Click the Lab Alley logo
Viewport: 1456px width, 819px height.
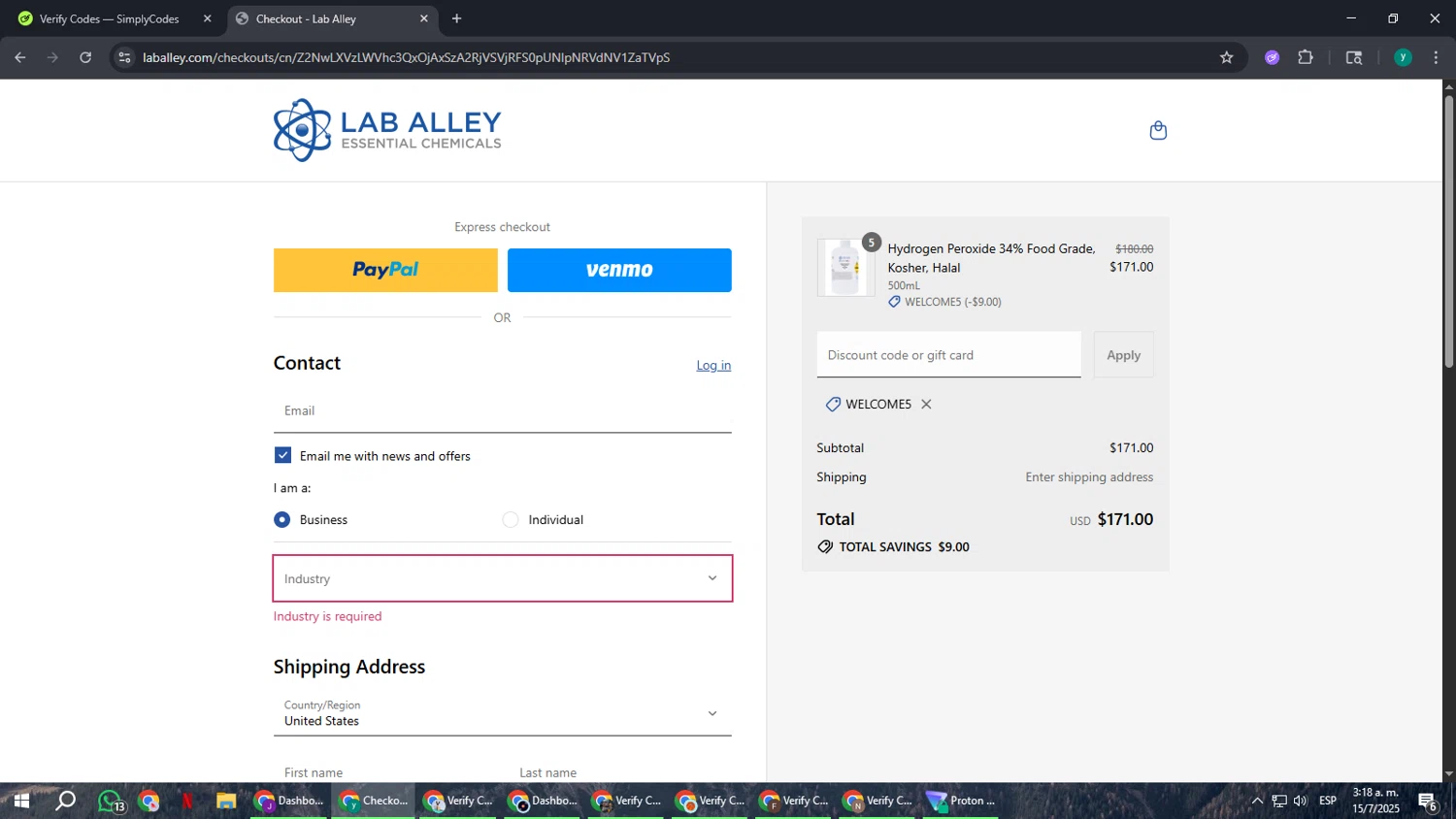tap(387, 130)
